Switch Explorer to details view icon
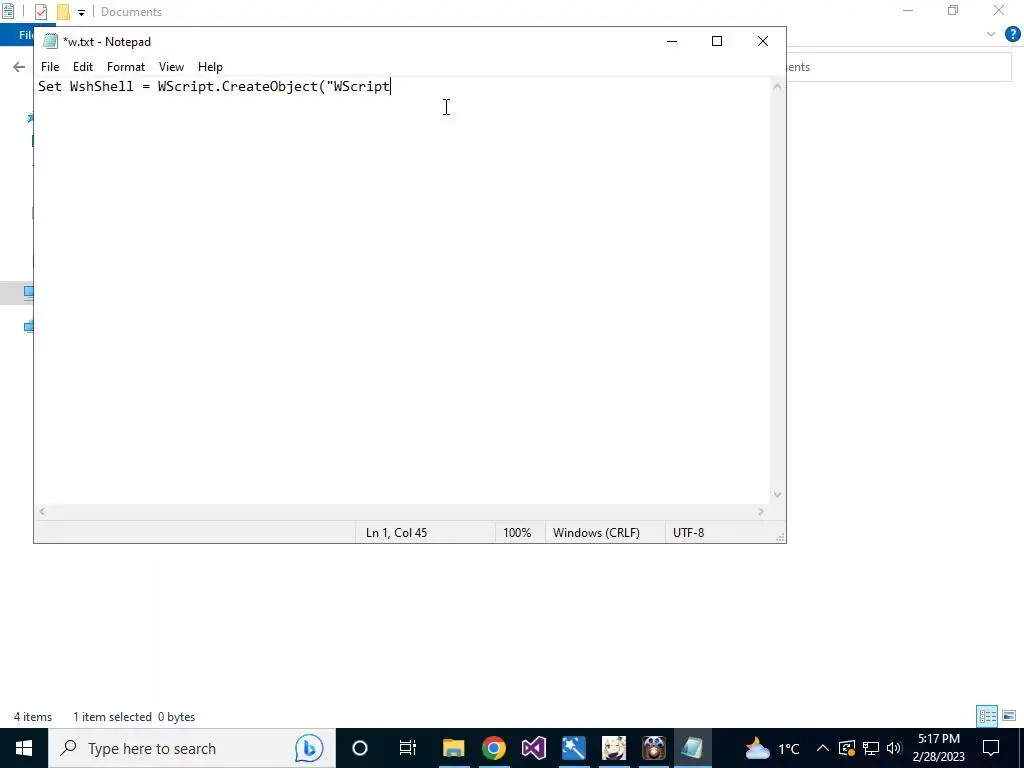The height and width of the screenshot is (768, 1024). pyautogui.click(x=987, y=716)
